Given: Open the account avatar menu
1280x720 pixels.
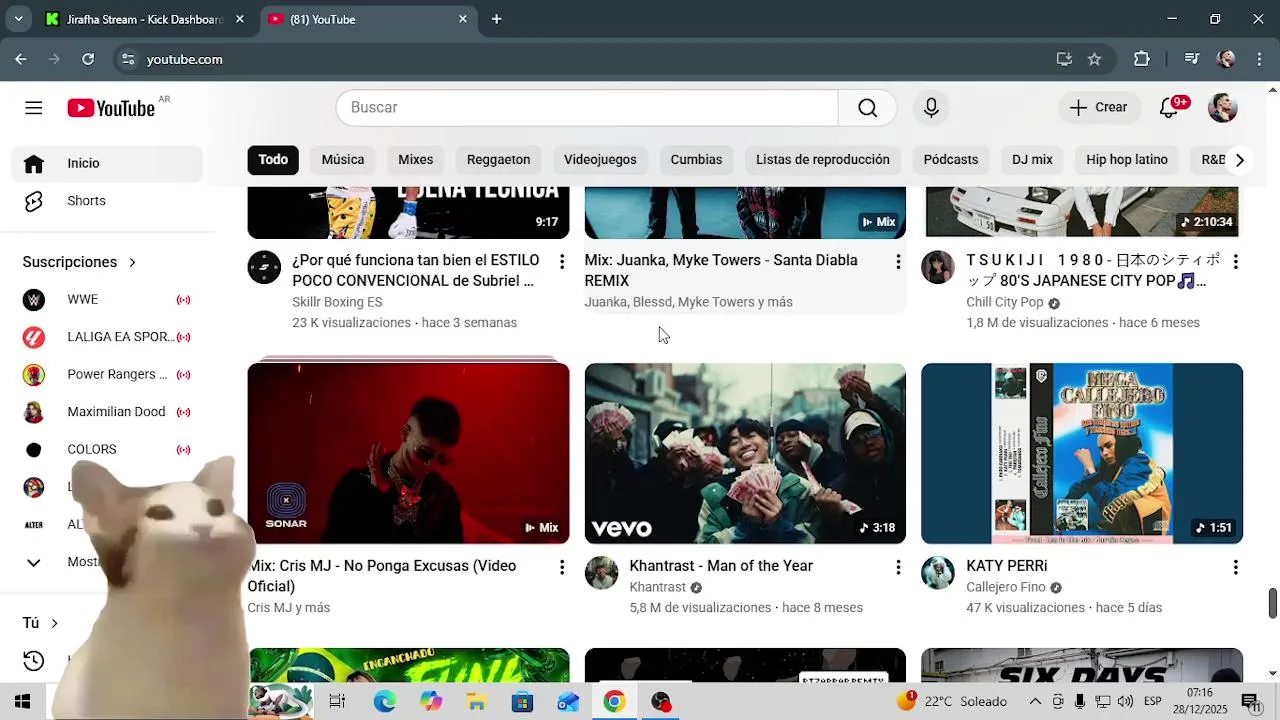Looking at the screenshot, I should pyautogui.click(x=1223, y=108).
